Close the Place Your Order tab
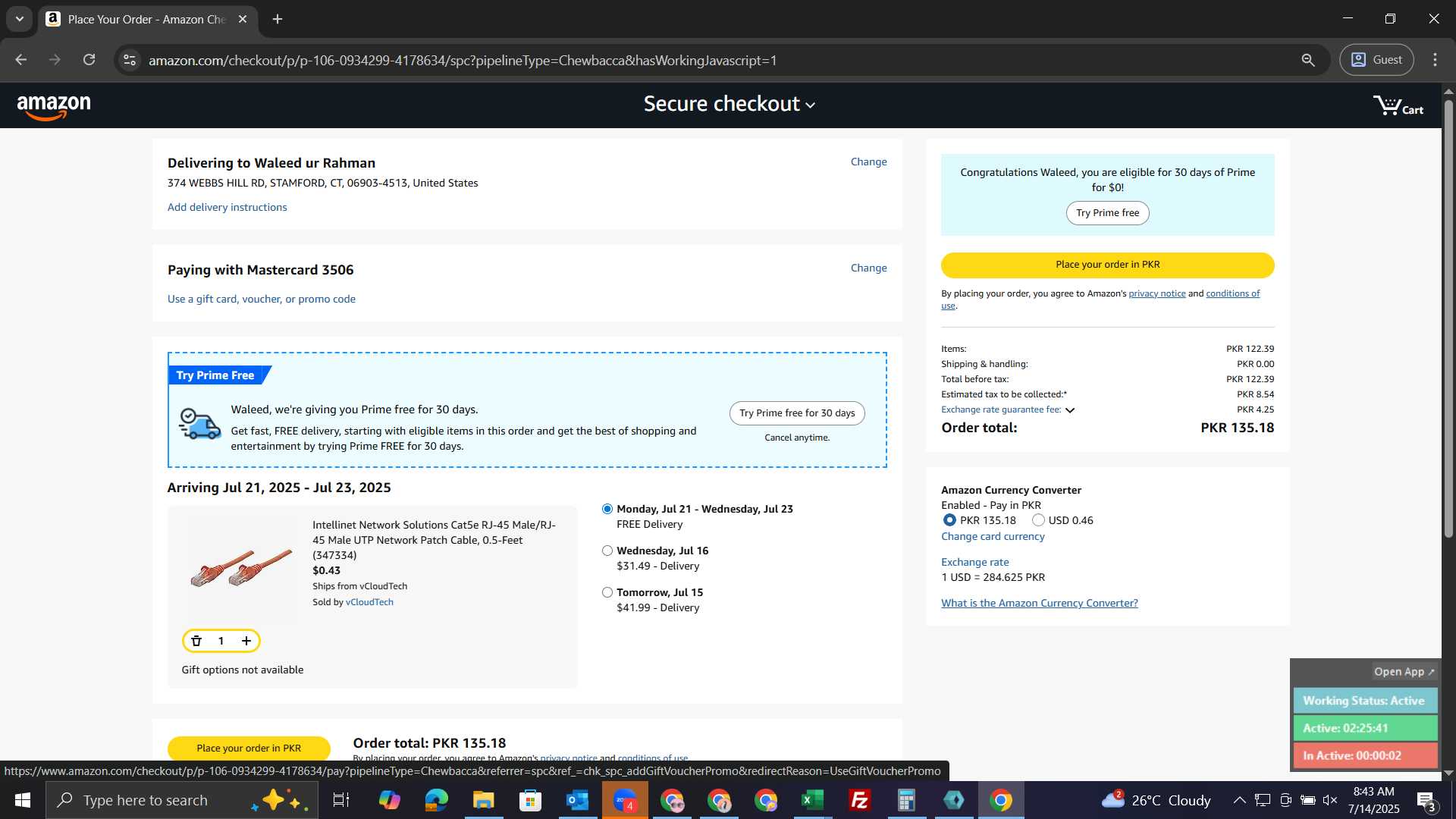This screenshot has width=1456, height=819. pyautogui.click(x=243, y=19)
